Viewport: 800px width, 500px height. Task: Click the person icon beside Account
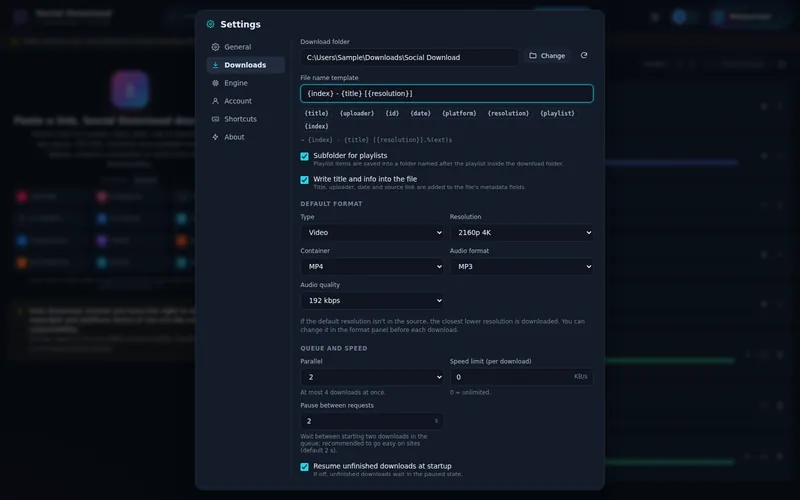pos(215,101)
